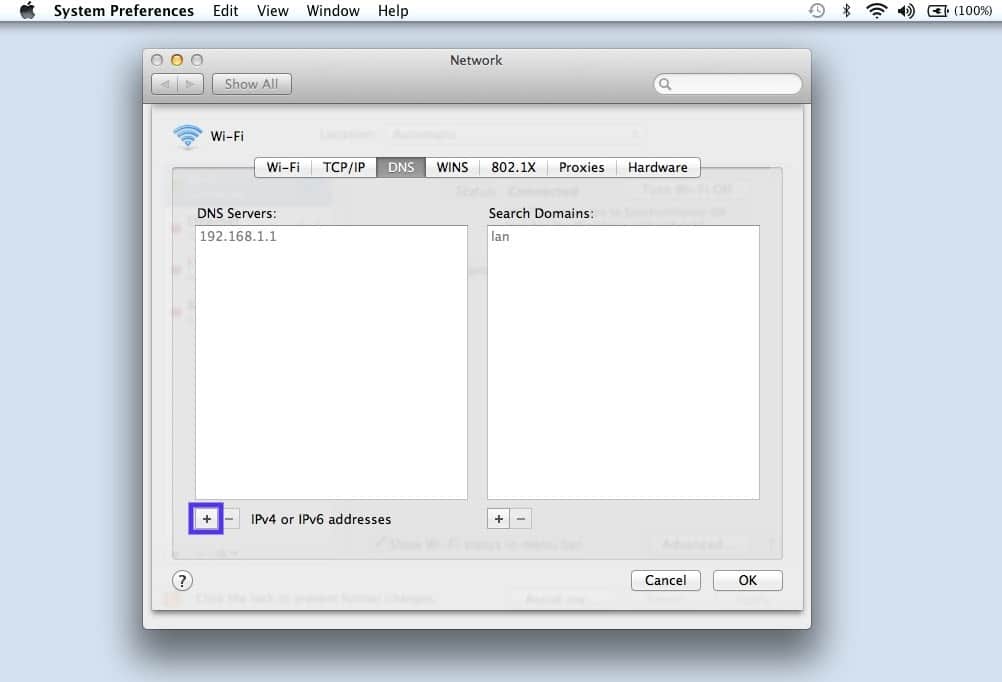The height and width of the screenshot is (682, 1002).
Task: Click the OK button
Action: tap(747, 580)
